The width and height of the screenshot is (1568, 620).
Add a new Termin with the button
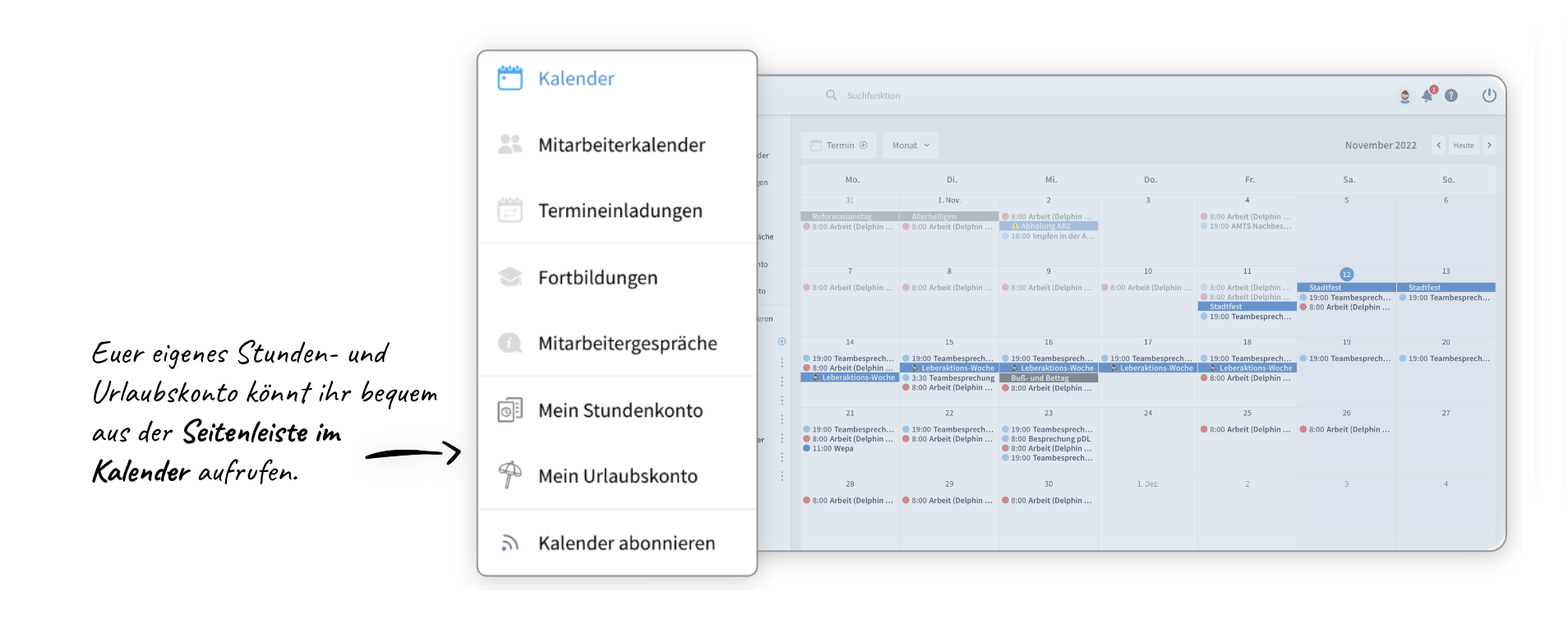pyautogui.click(x=838, y=146)
